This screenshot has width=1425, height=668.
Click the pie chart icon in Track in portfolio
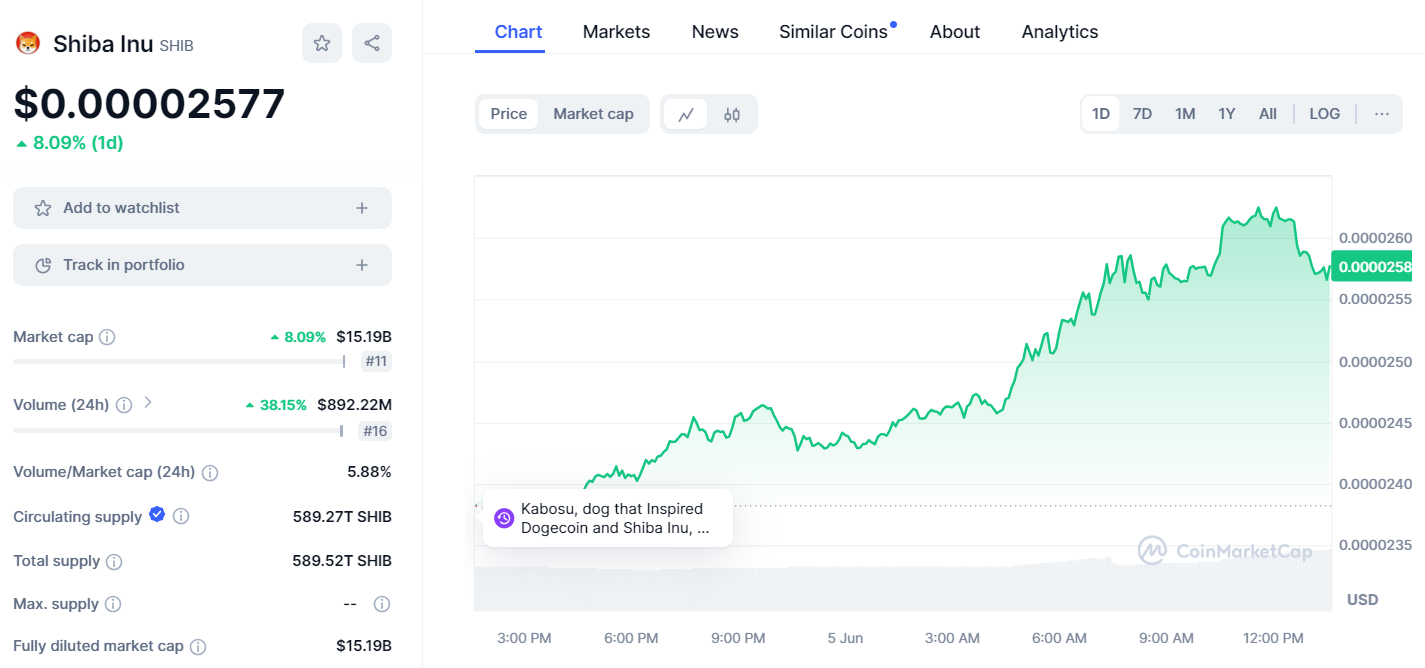pyautogui.click(x=43, y=265)
